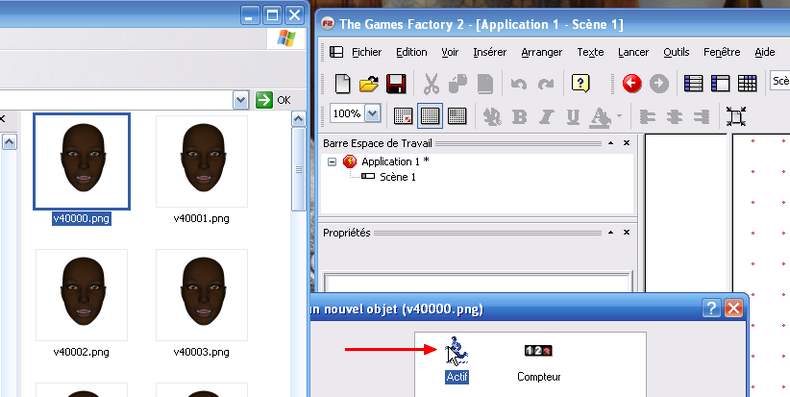
Task: Open the storyboard editor icon
Action: (x=693, y=83)
